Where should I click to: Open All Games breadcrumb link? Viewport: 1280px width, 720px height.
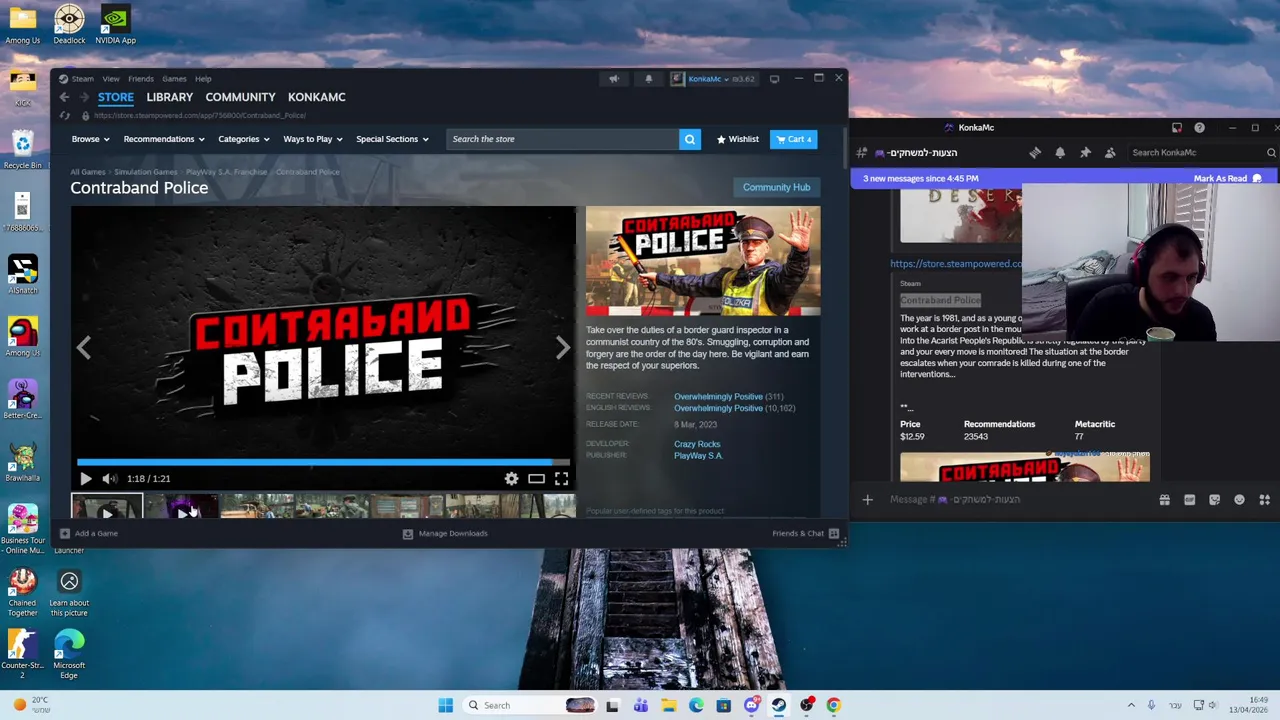tap(89, 172)
